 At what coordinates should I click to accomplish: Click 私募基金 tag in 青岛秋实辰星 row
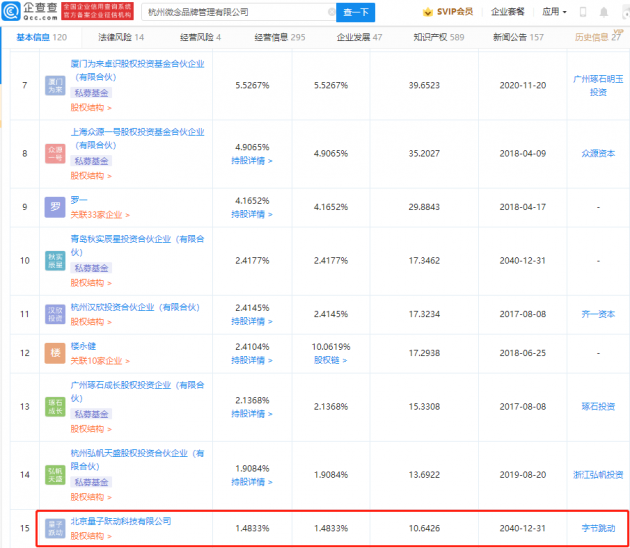pyautogui.click(x=91, y=268)
